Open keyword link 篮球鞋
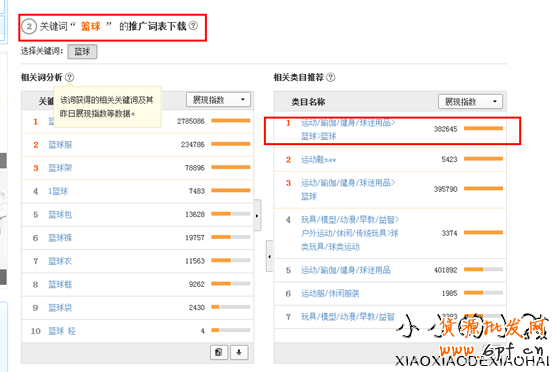 coord(60,284)
